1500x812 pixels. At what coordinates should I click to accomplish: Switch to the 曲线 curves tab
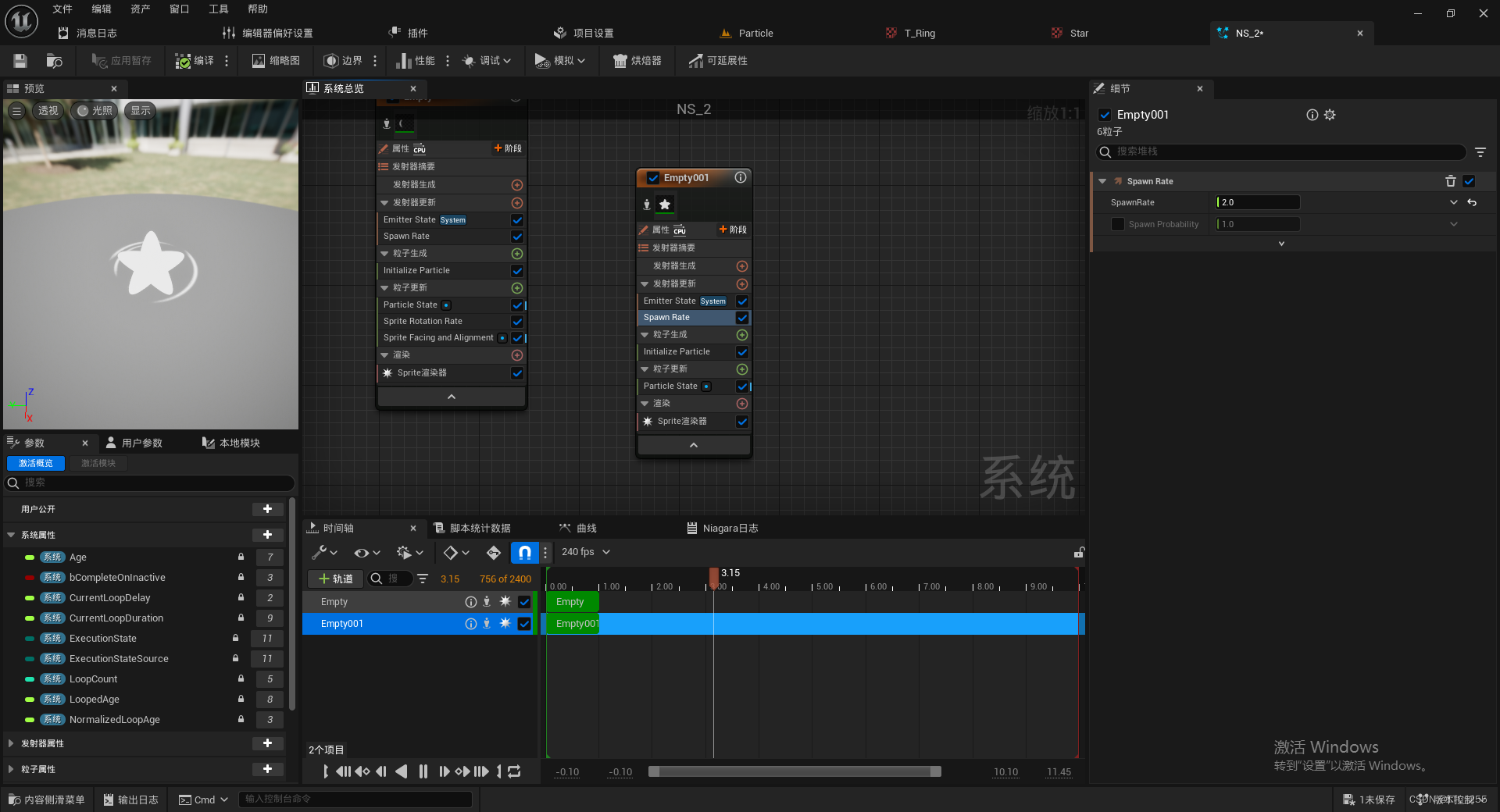(x=578, y=529)
